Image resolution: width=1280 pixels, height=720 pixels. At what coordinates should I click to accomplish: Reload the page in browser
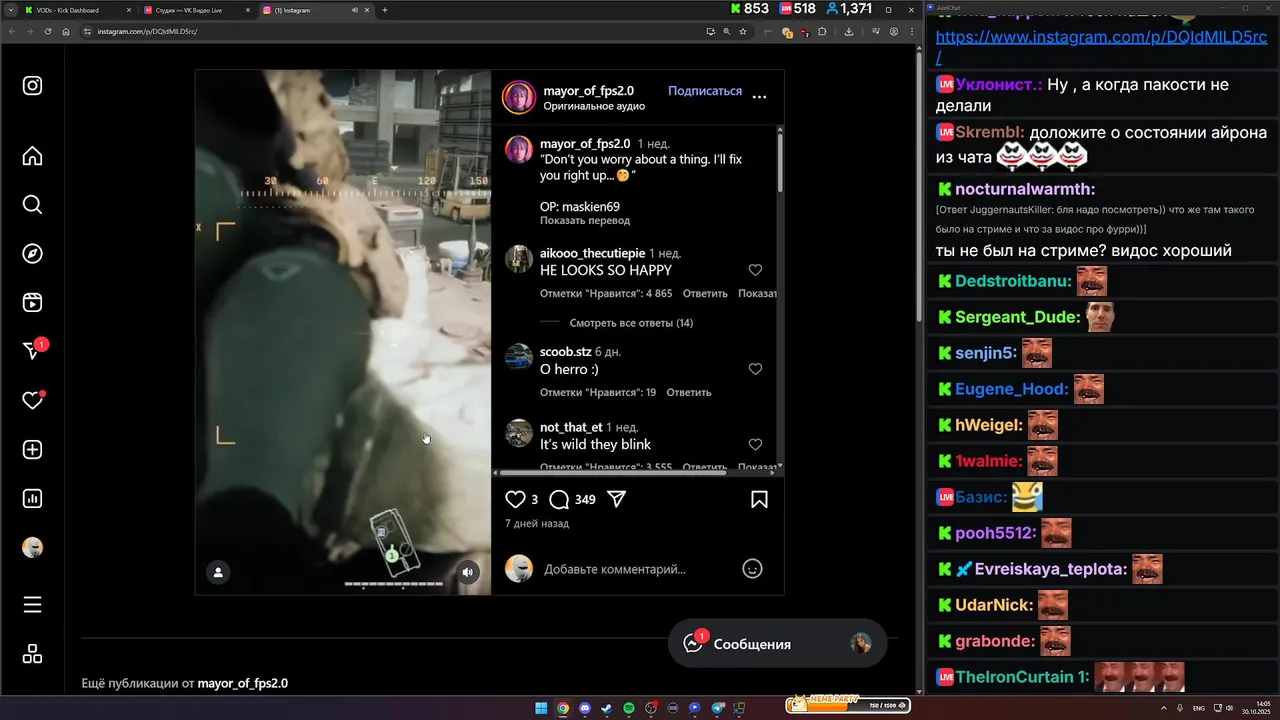[x=47, y=32]
